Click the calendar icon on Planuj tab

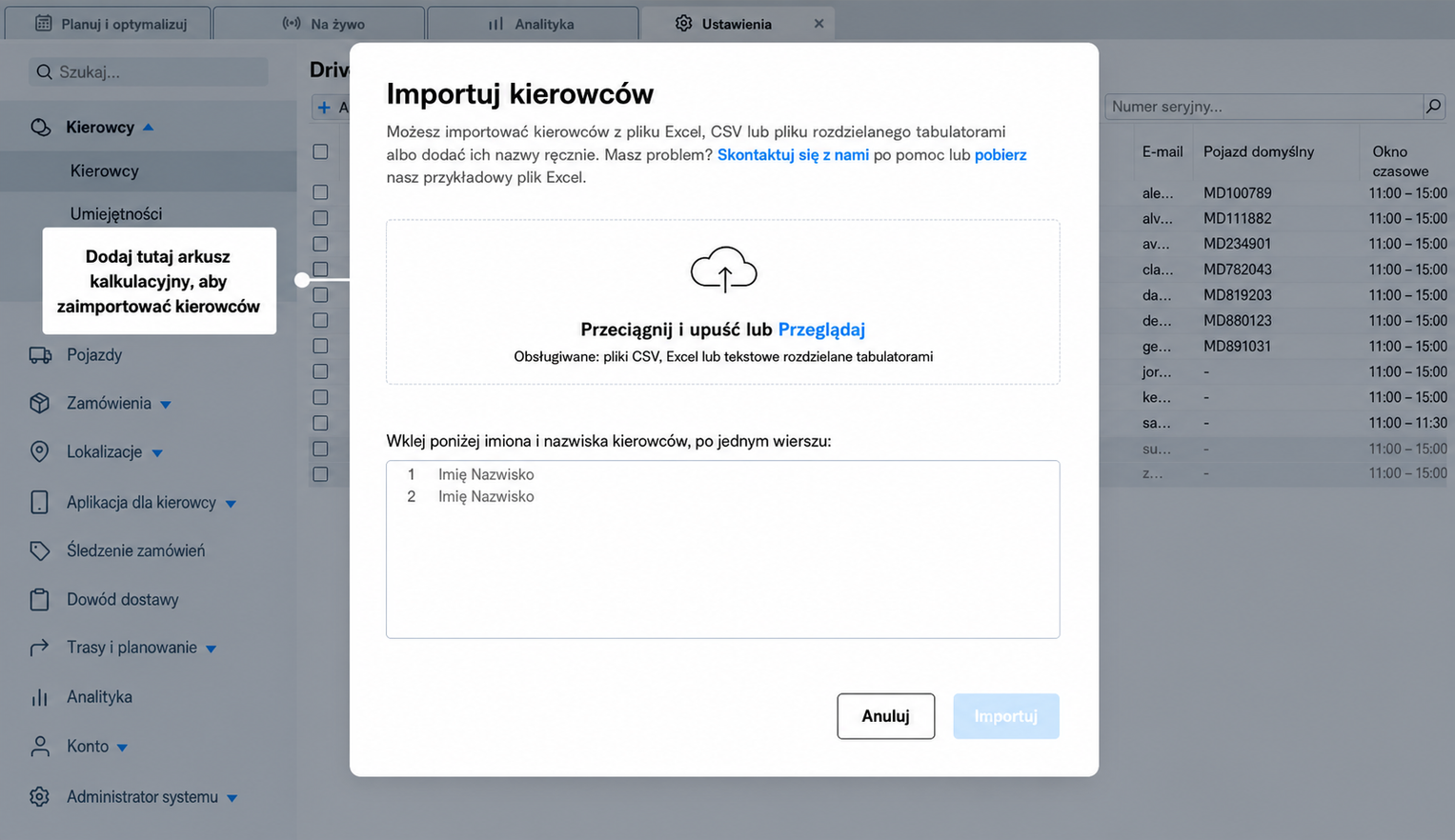coord(43,23)
